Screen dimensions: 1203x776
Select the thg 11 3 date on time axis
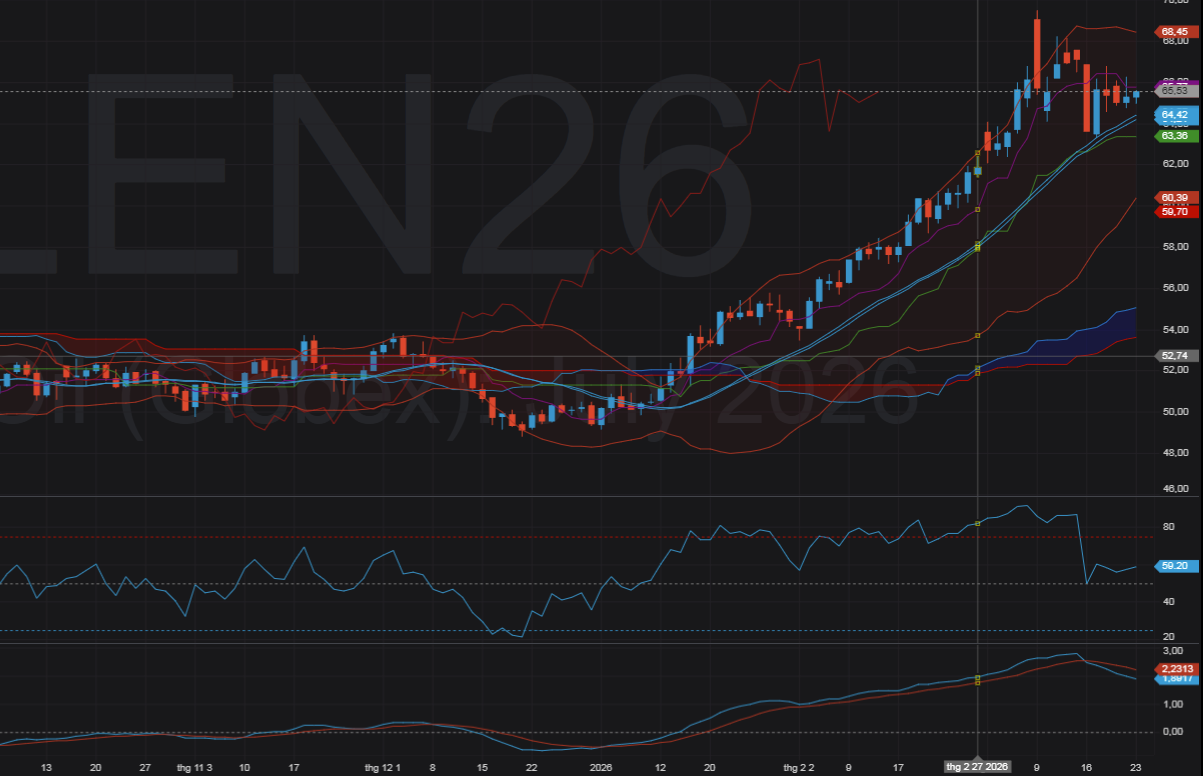coord(194,768)
